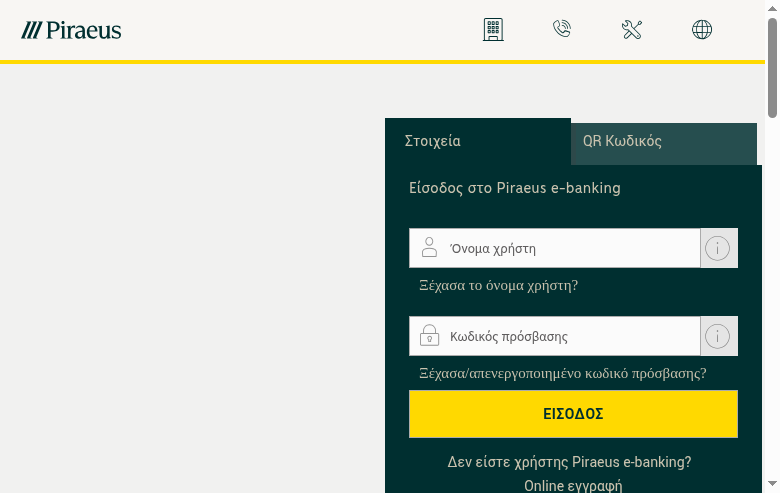
Task: Open the wrench tools icon in header
Action: tap(632, 30)
